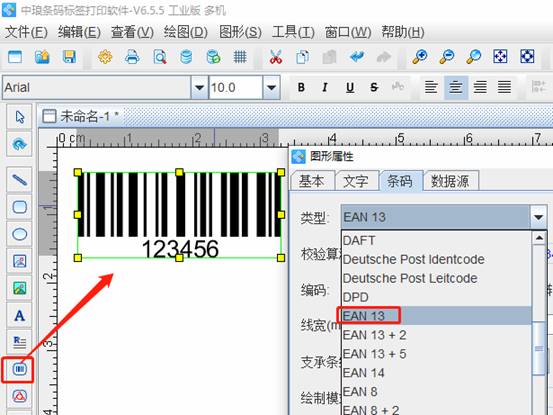Zoom out with magnifier minus icon

[447, 57]
